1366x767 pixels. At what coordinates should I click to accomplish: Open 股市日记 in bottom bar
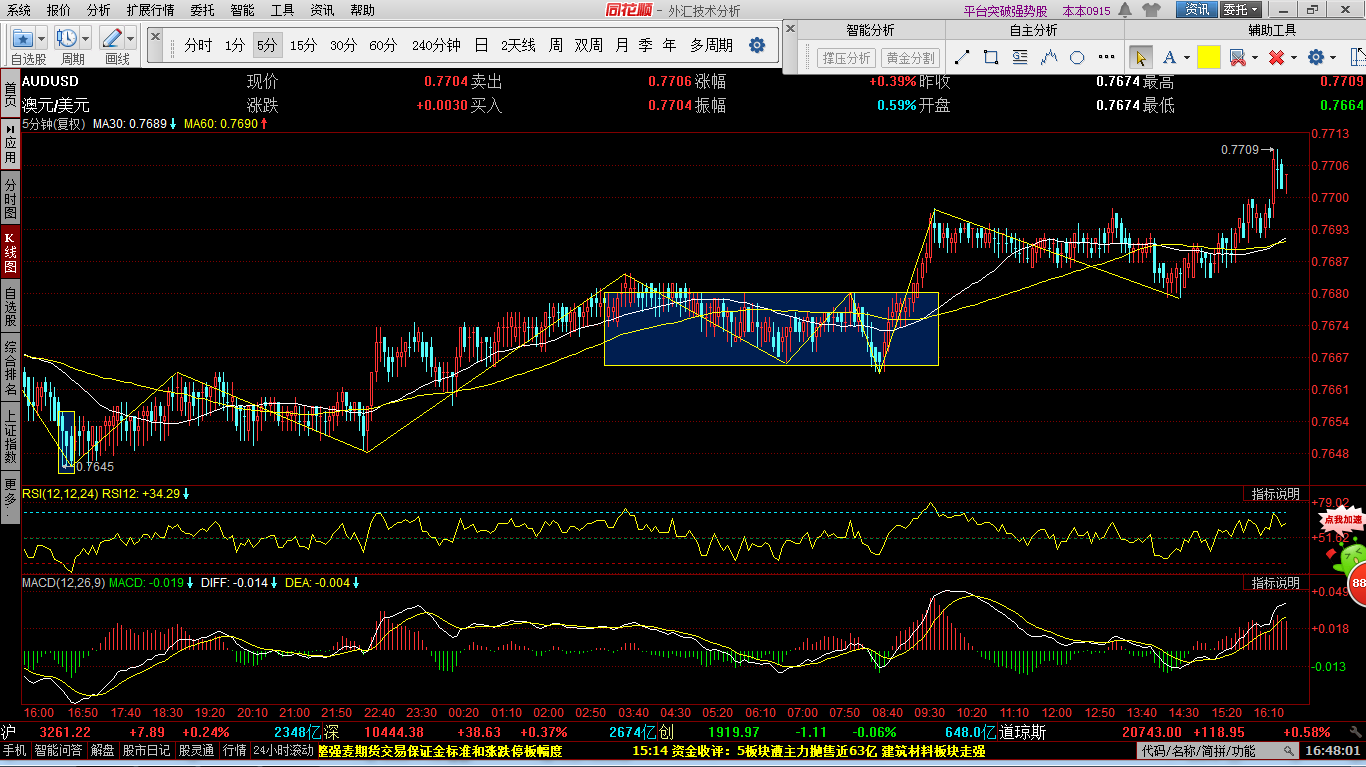pyautogui.click(x=146, y=751)
